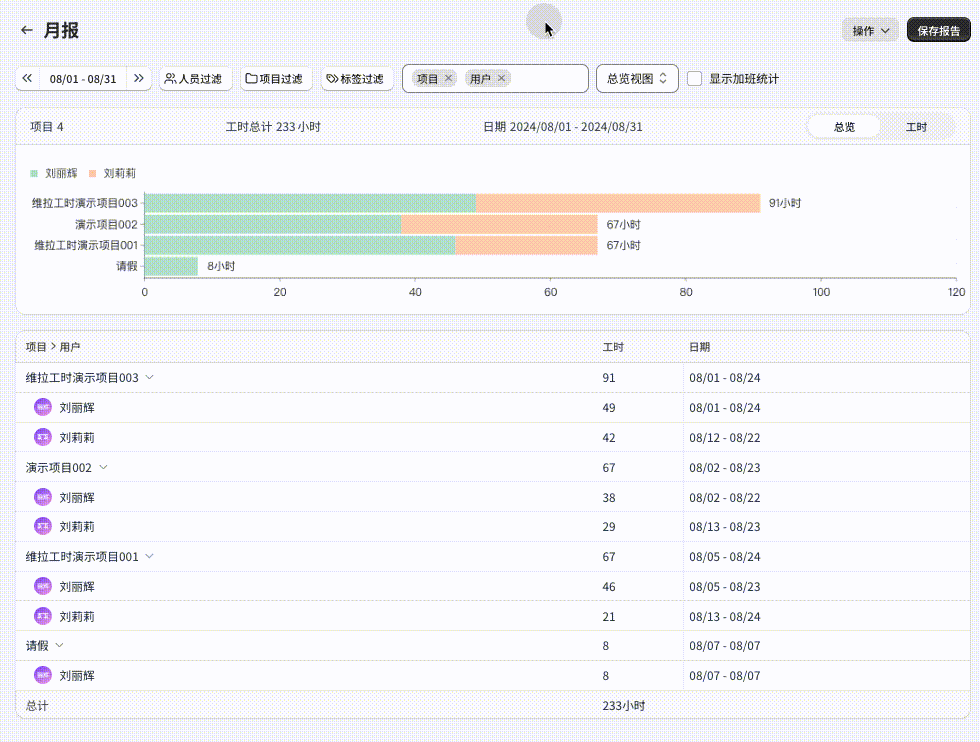The width and height of the screenshot is (980, 742).
Task: Click the 233小时 total cell
Action: 624,706
